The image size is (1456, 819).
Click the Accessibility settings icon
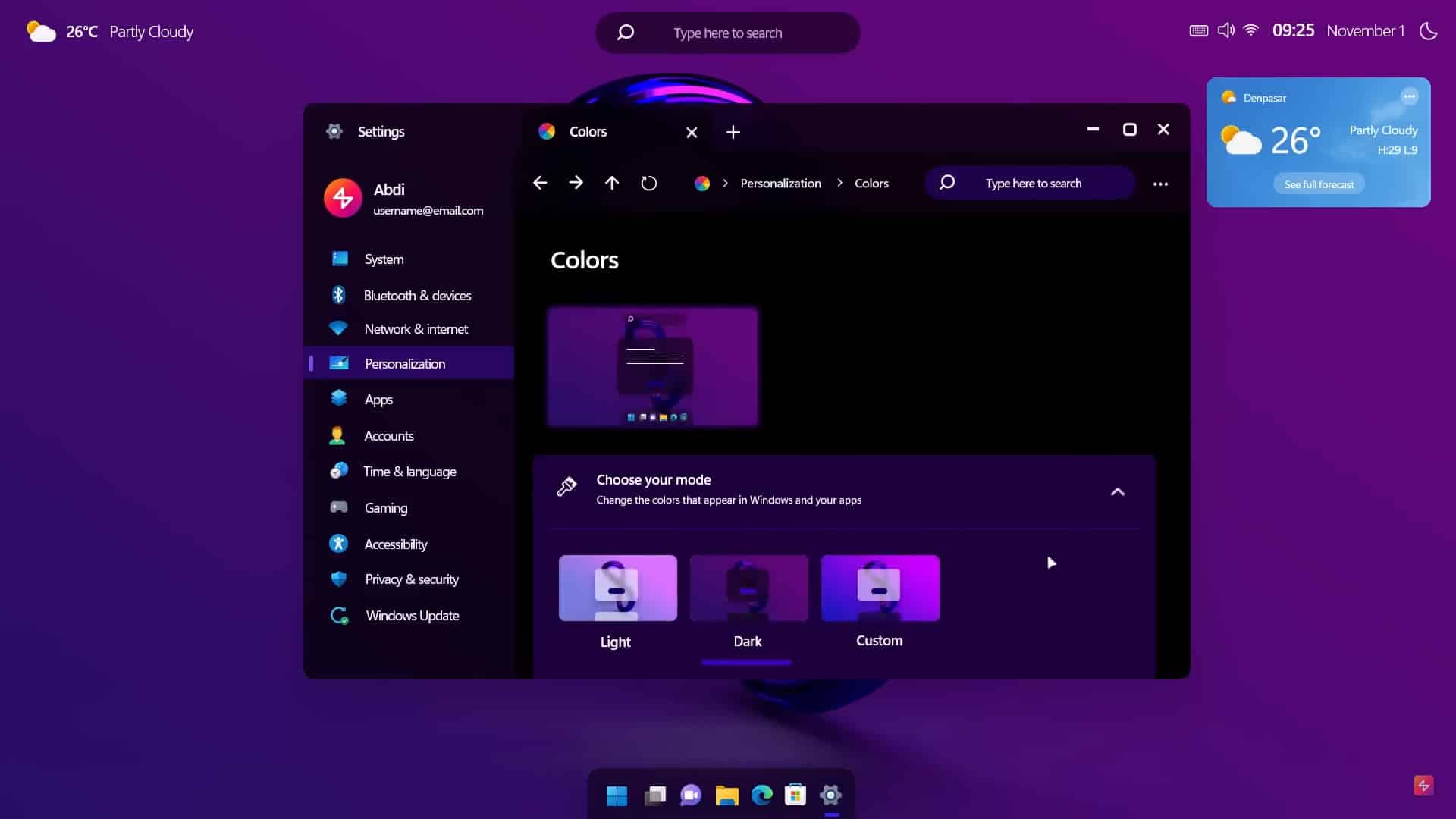[339, 543]
